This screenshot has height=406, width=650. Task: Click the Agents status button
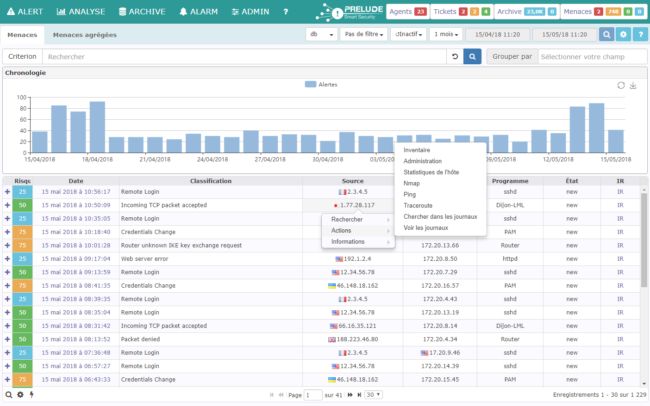pos(406,11)
